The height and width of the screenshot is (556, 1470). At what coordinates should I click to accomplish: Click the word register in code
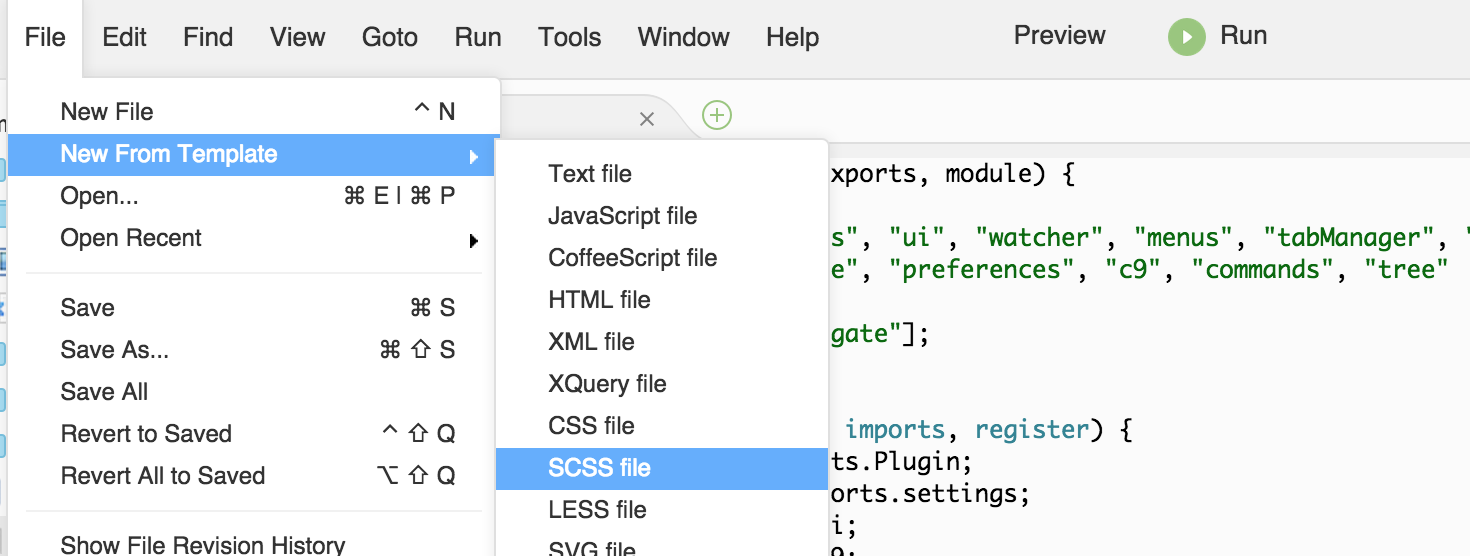1032,430
